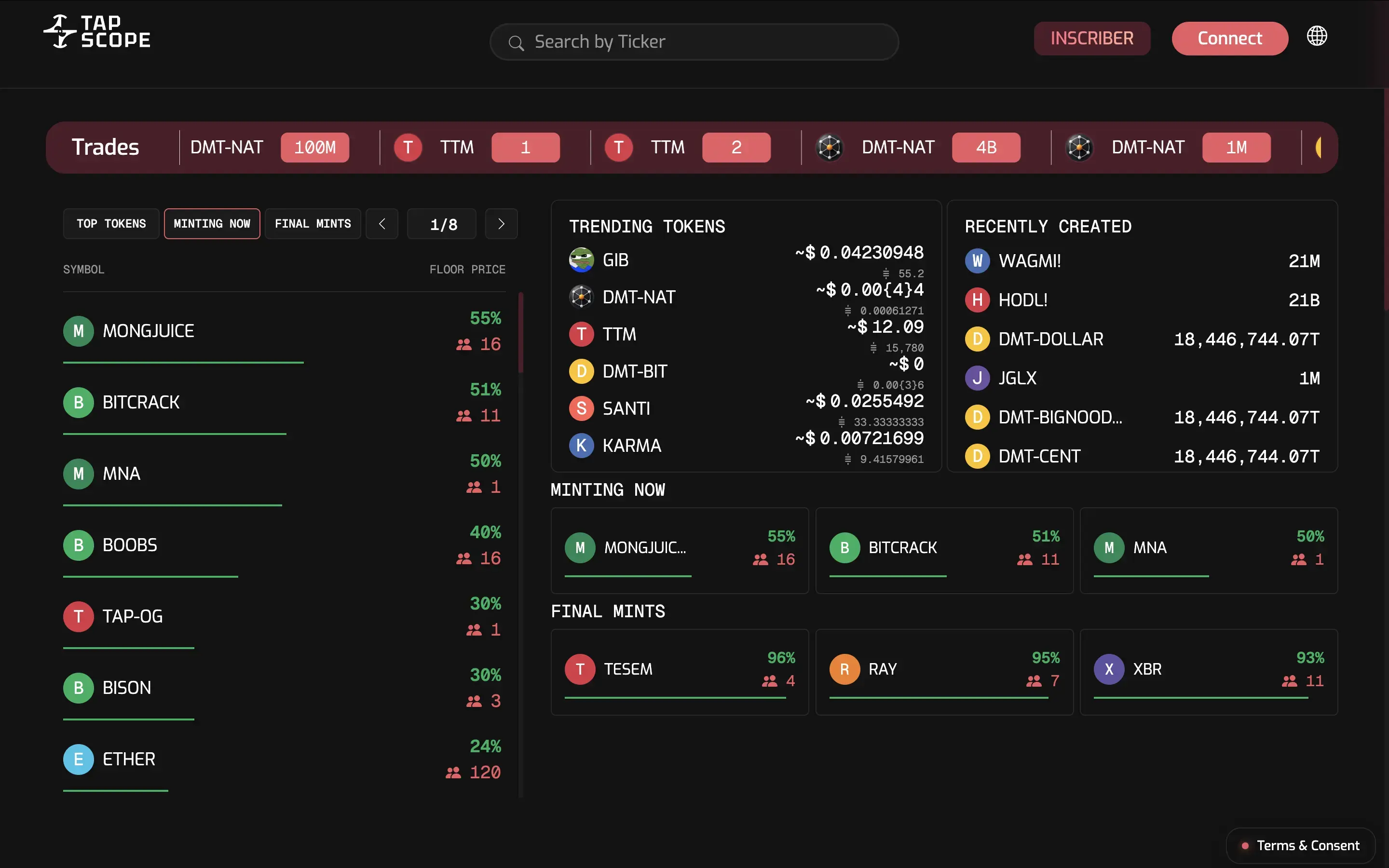
Task: Click the JGLX supply 1M
Action: 1309,379
